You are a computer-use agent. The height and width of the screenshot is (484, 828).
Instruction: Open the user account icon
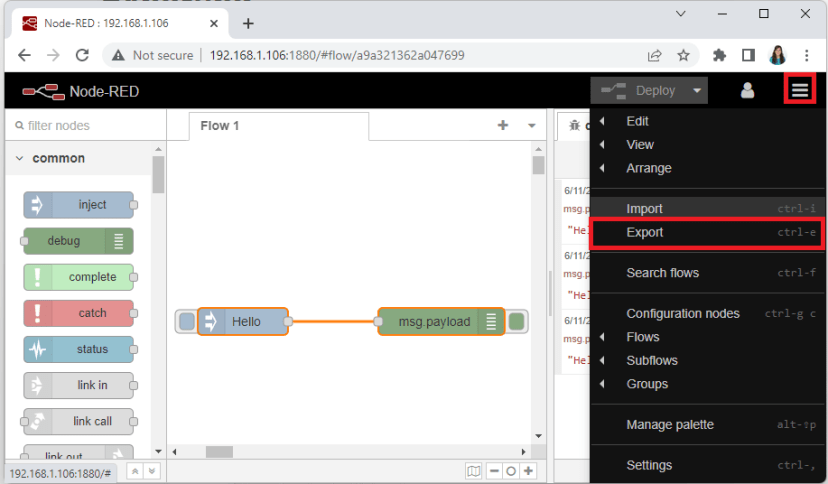(x=747, y=90)
